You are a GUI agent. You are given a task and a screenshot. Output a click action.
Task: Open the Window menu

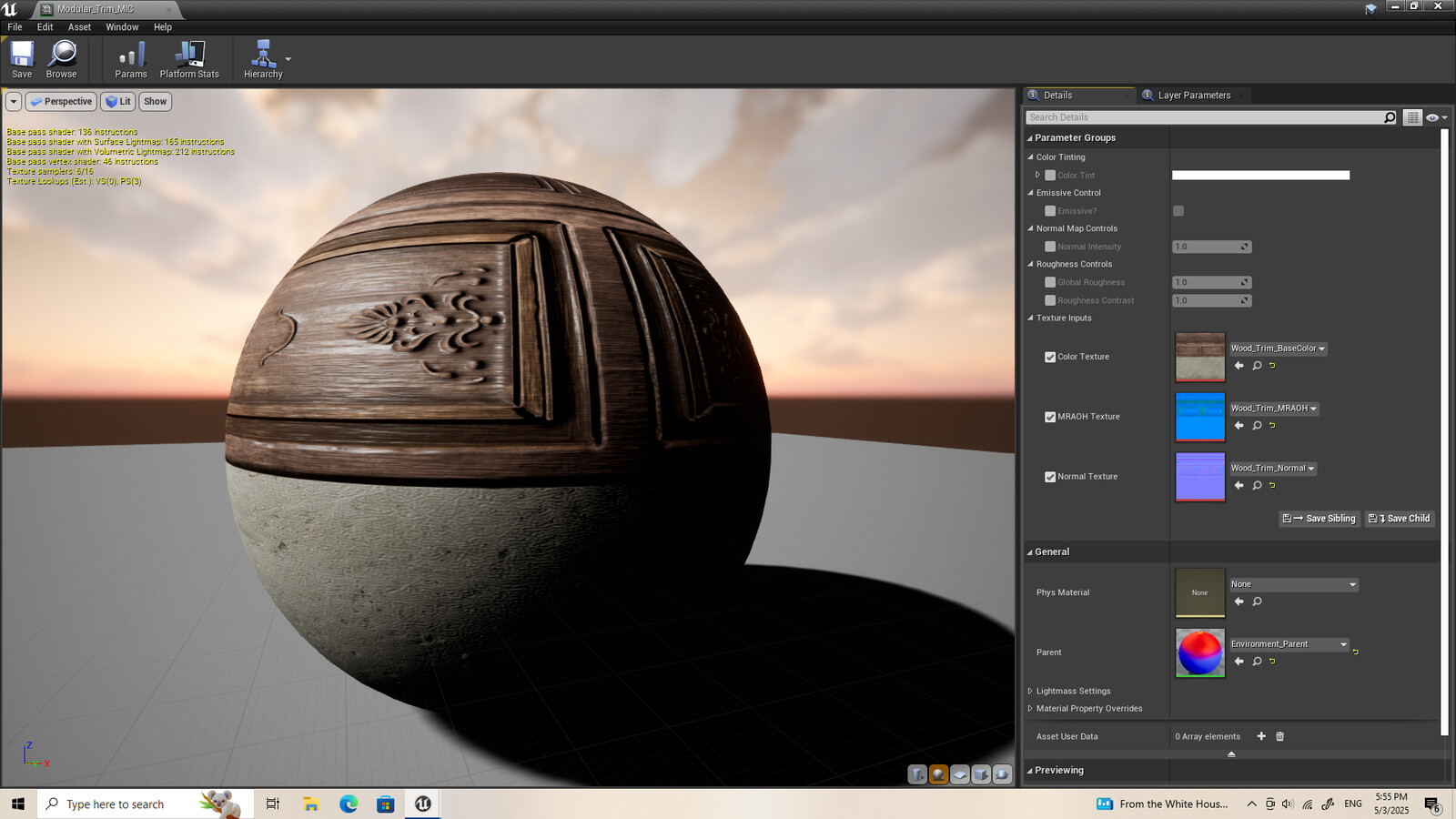(122, 27)
